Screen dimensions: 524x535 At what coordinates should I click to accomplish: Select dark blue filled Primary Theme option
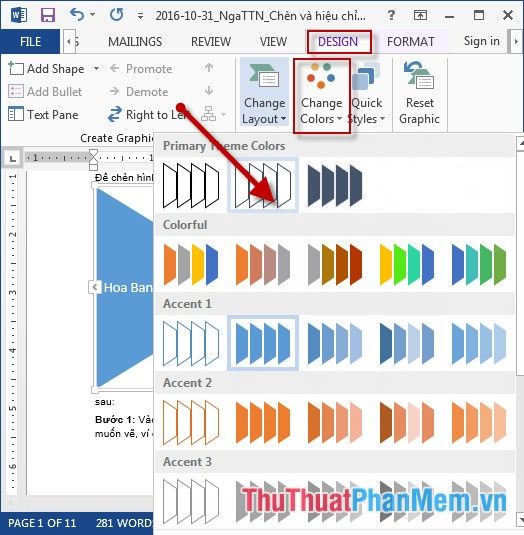335,185
